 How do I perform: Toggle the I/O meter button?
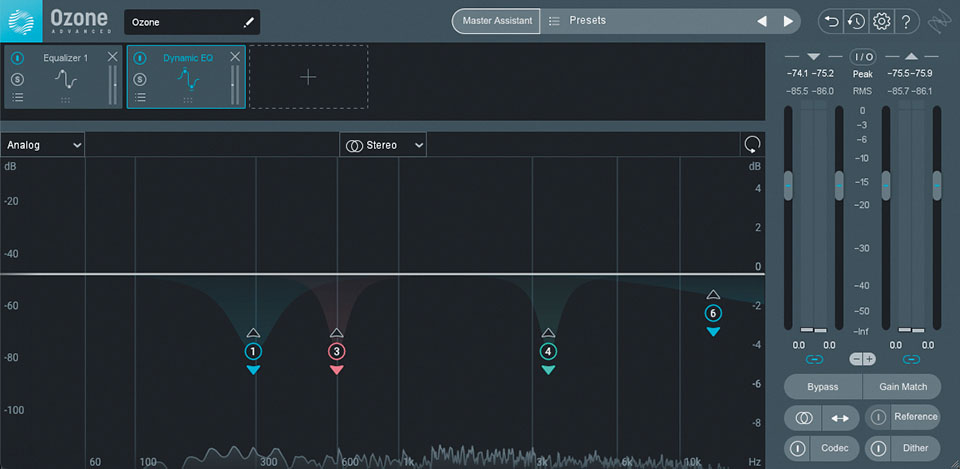pos(863,57)
